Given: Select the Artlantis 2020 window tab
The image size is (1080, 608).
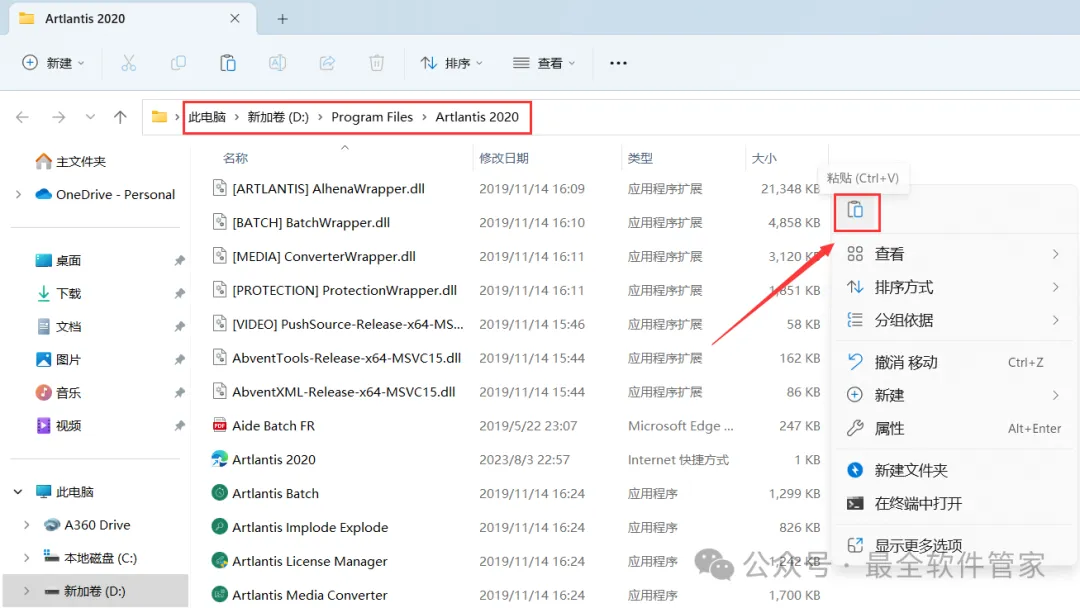Looking at the screenshot, I should coord(132,19).
